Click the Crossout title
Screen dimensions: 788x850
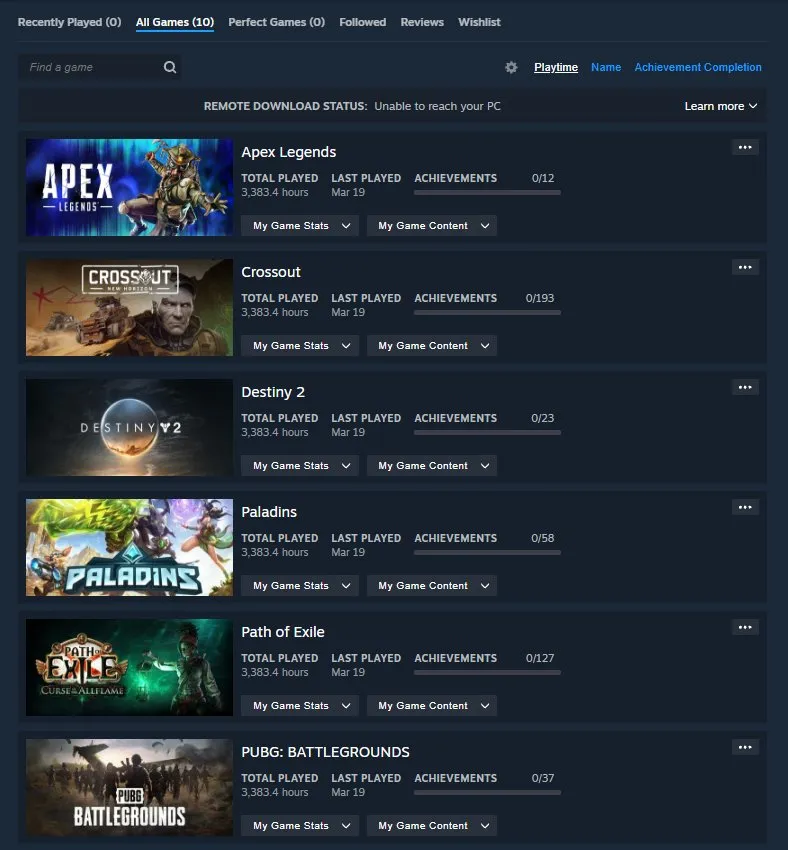(x=271, y=272)
